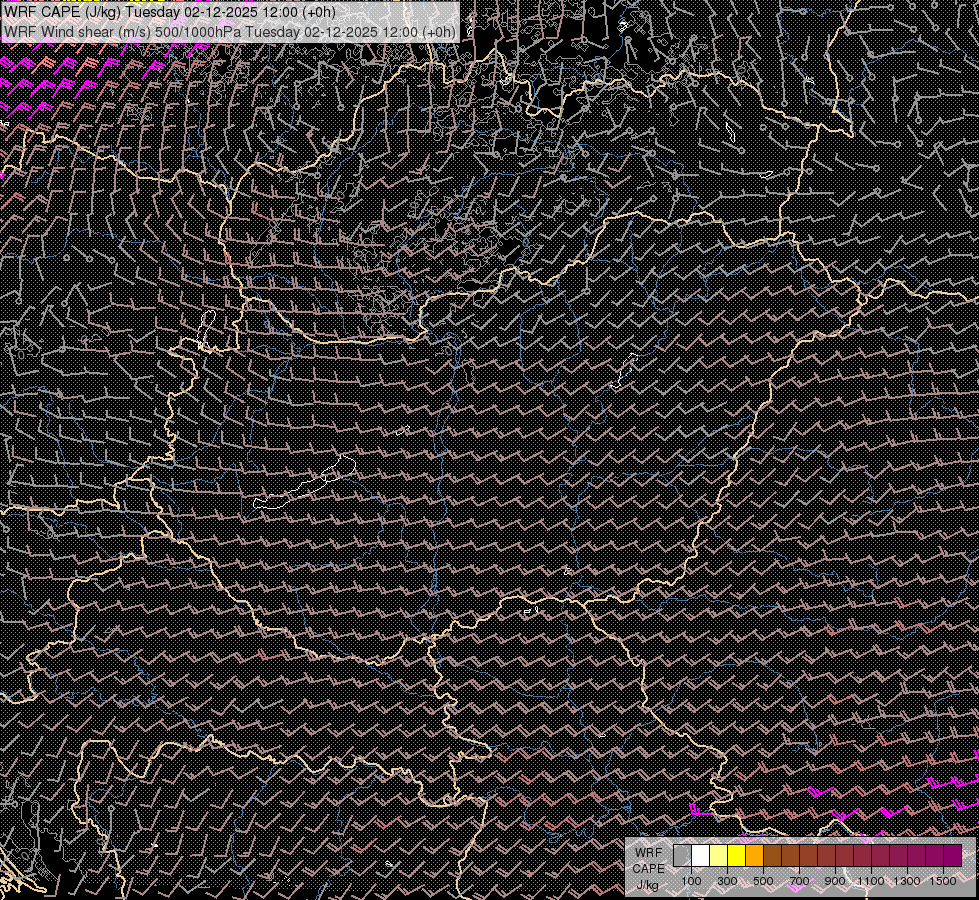Click the bright yellow CAPE legend swatch
Image resolution: width=979 pixels, height=900 pixels.
tap(737, 856)
